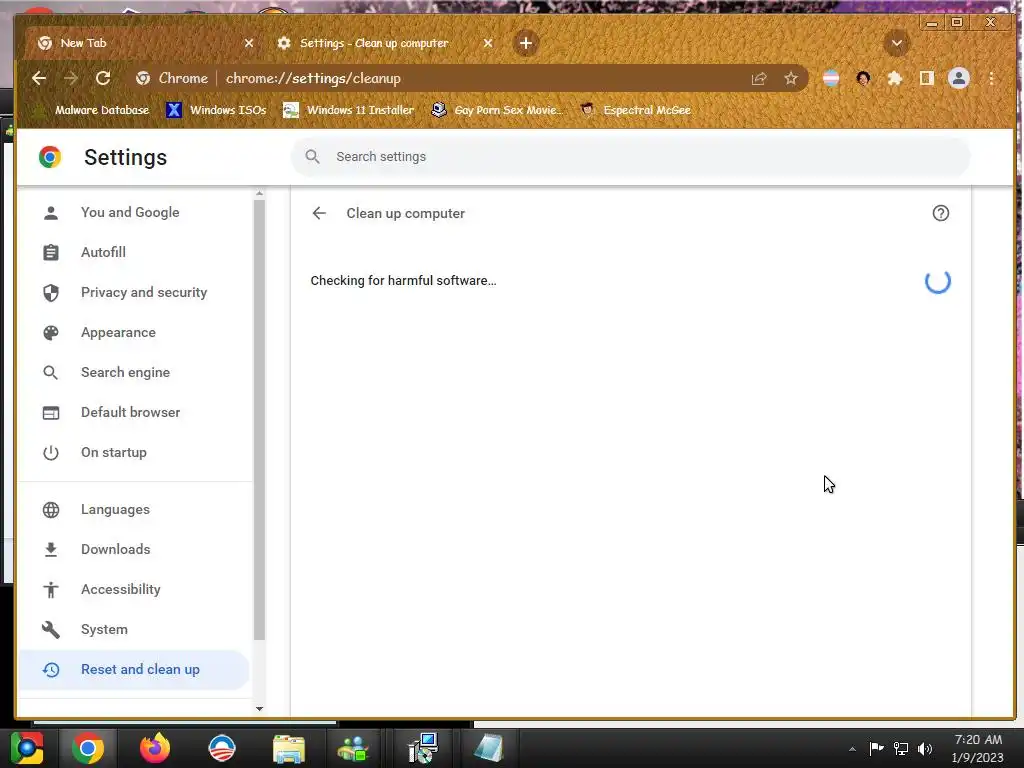Image resolution: width=1024 pixels, height=768 pixels.
Task: Go back using the browser back arrow
Action: pyautogui.click(x=39, y=78)
